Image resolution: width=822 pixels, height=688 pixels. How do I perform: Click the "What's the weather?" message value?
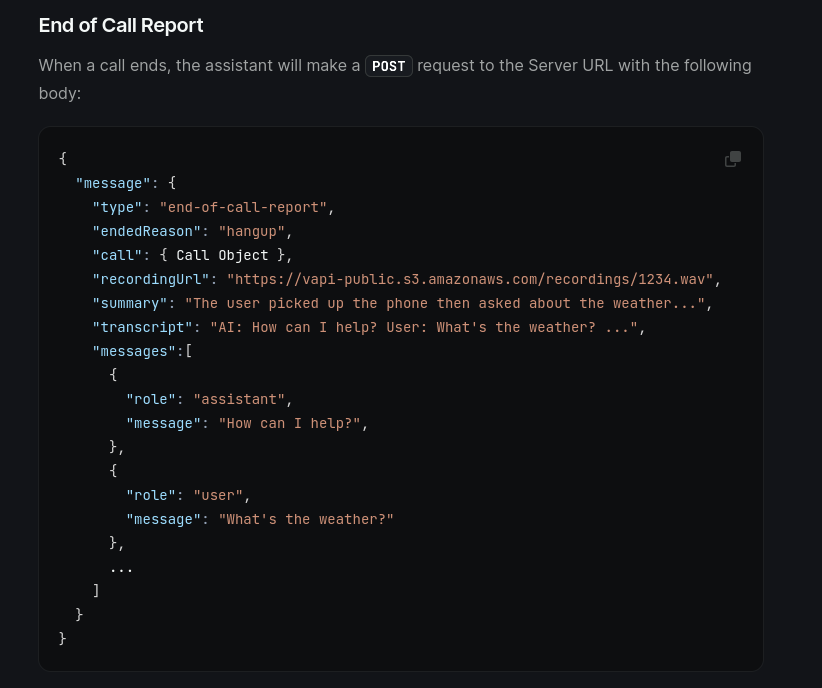[306, 519]
